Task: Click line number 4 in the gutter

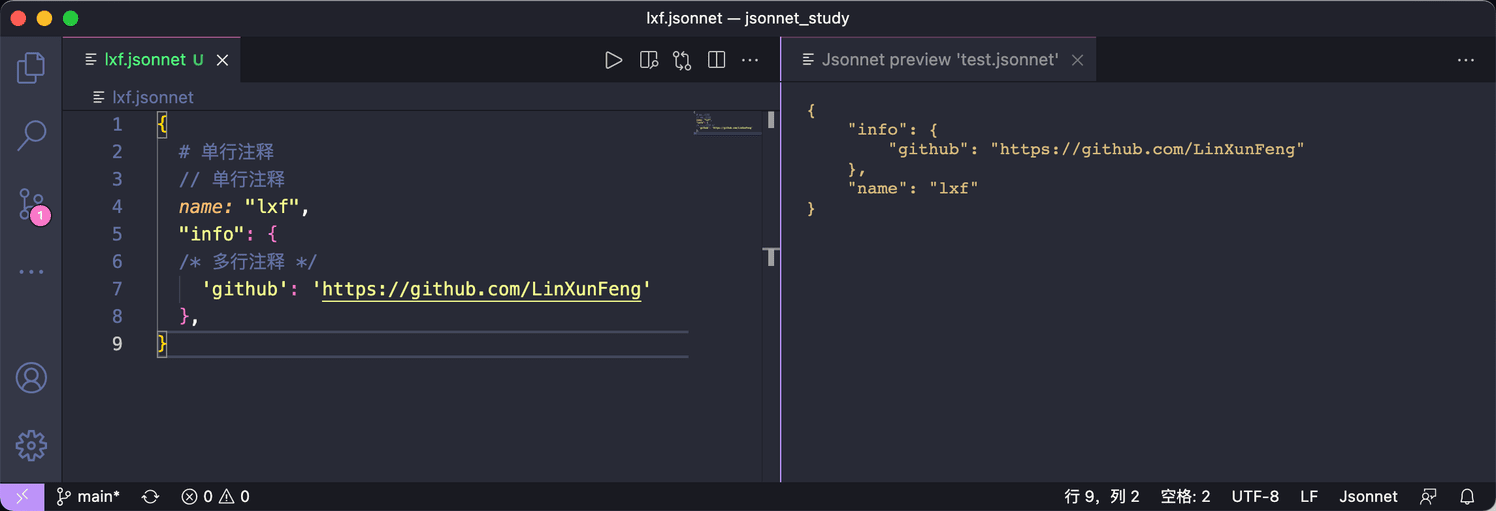Action: pos(117,207)
